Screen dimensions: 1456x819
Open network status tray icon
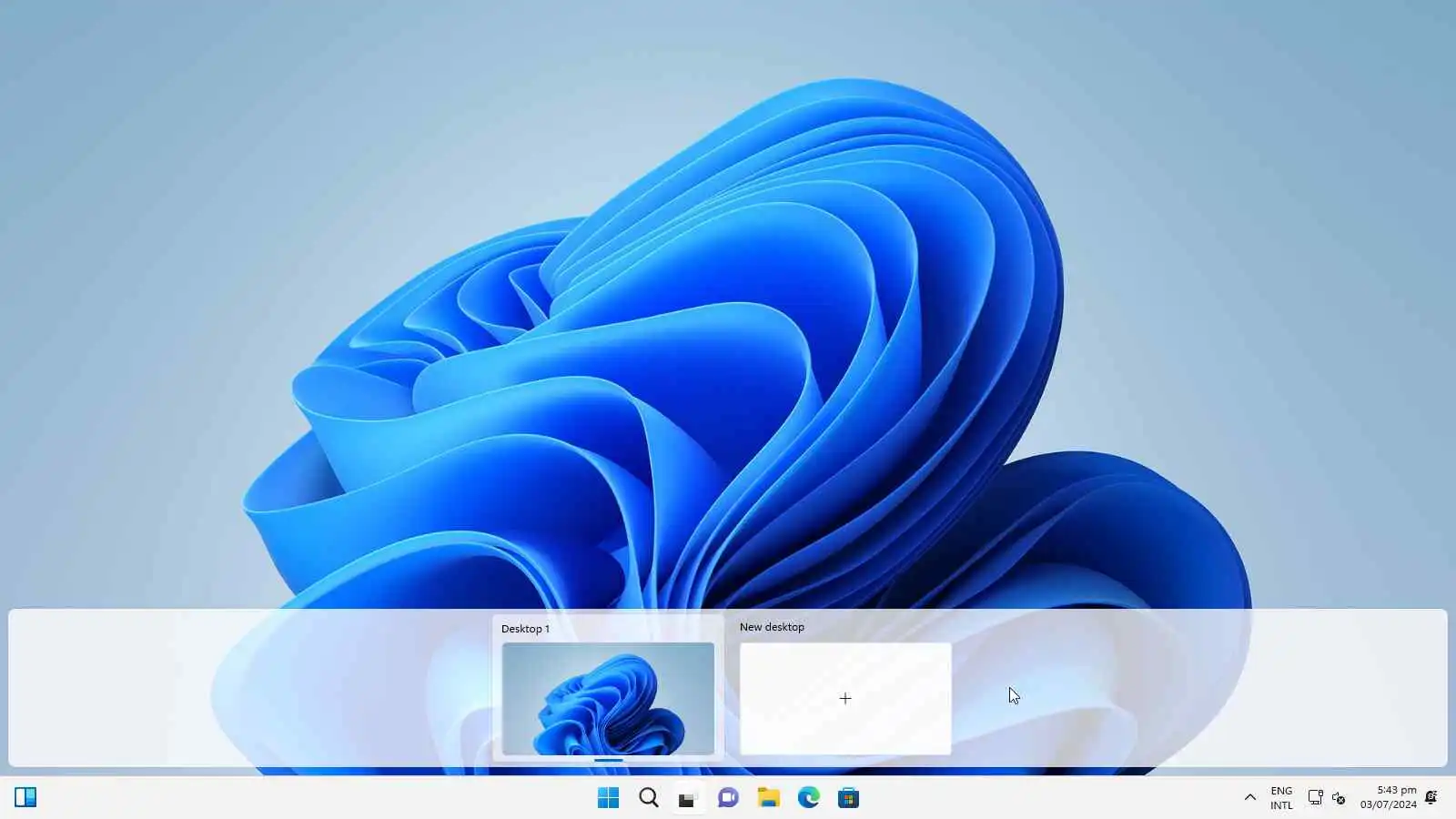1315,798
